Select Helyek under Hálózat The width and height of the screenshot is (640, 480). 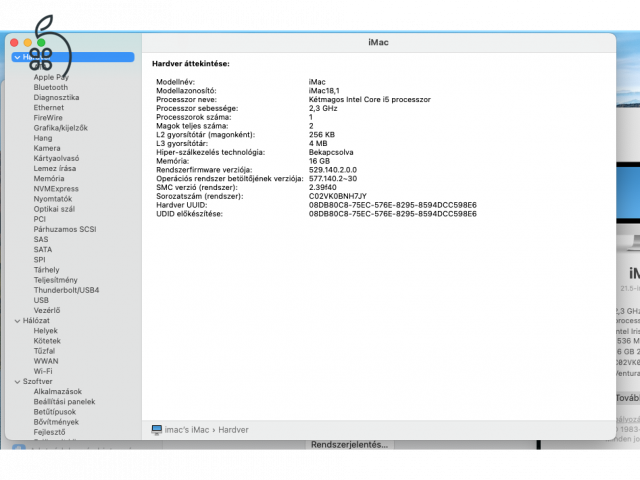click(x=46, y=331)
